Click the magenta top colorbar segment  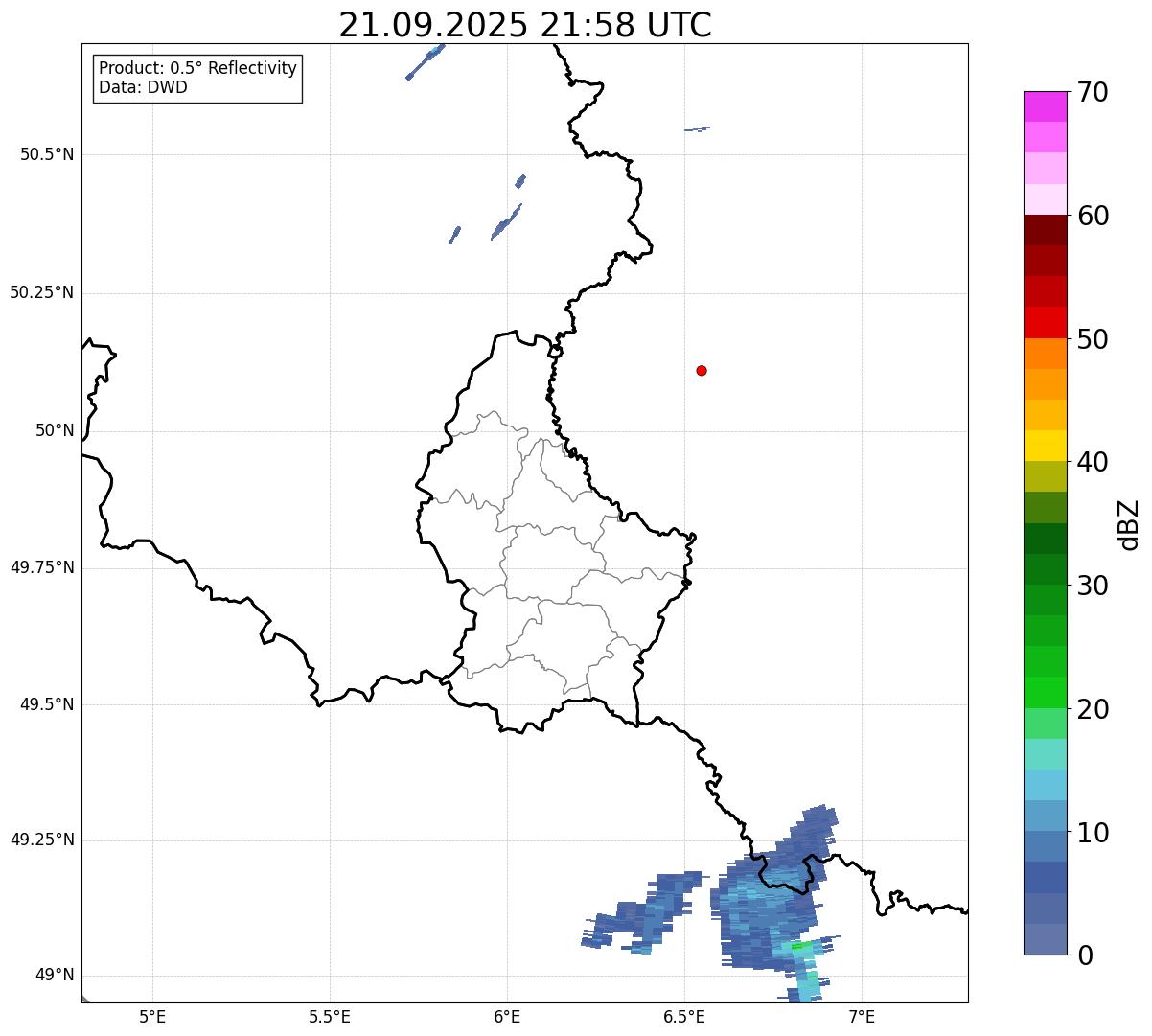coord(1046,106)
